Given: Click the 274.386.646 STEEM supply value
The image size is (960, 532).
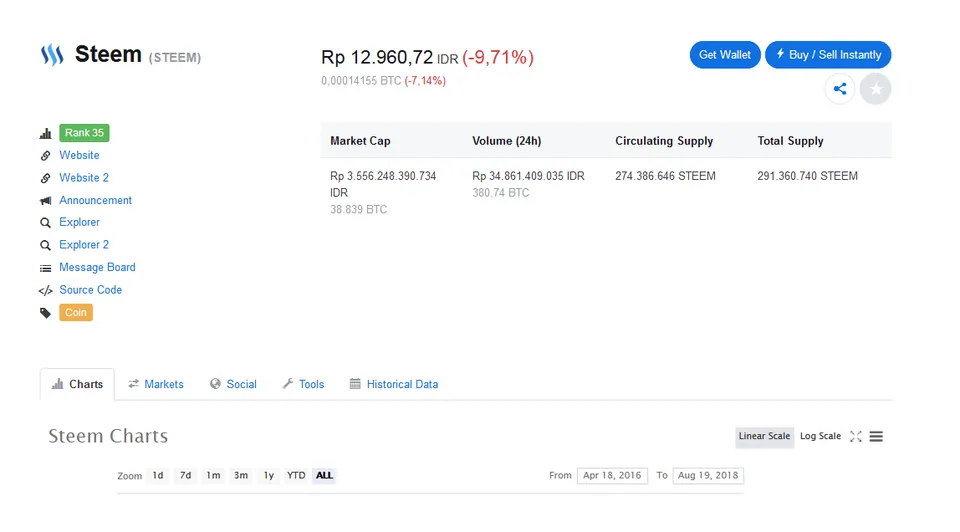Looking at the screenshot, I should tap(666, 176).
